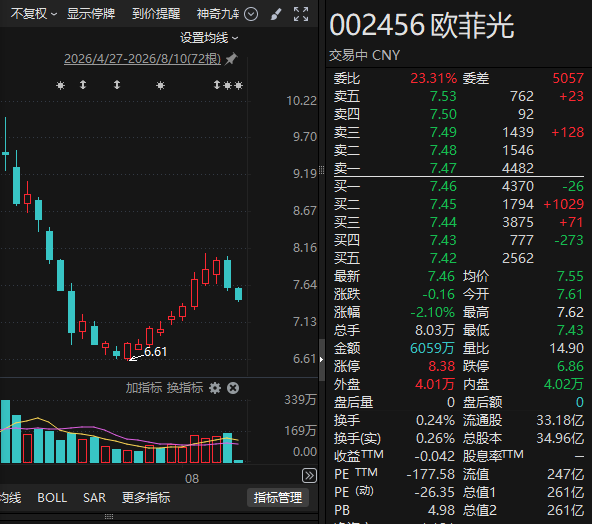Screen dimensions: 592x524
Task: Click the date range 2026/4/27-2026/8/10 link
Action: tap(142, 59)
